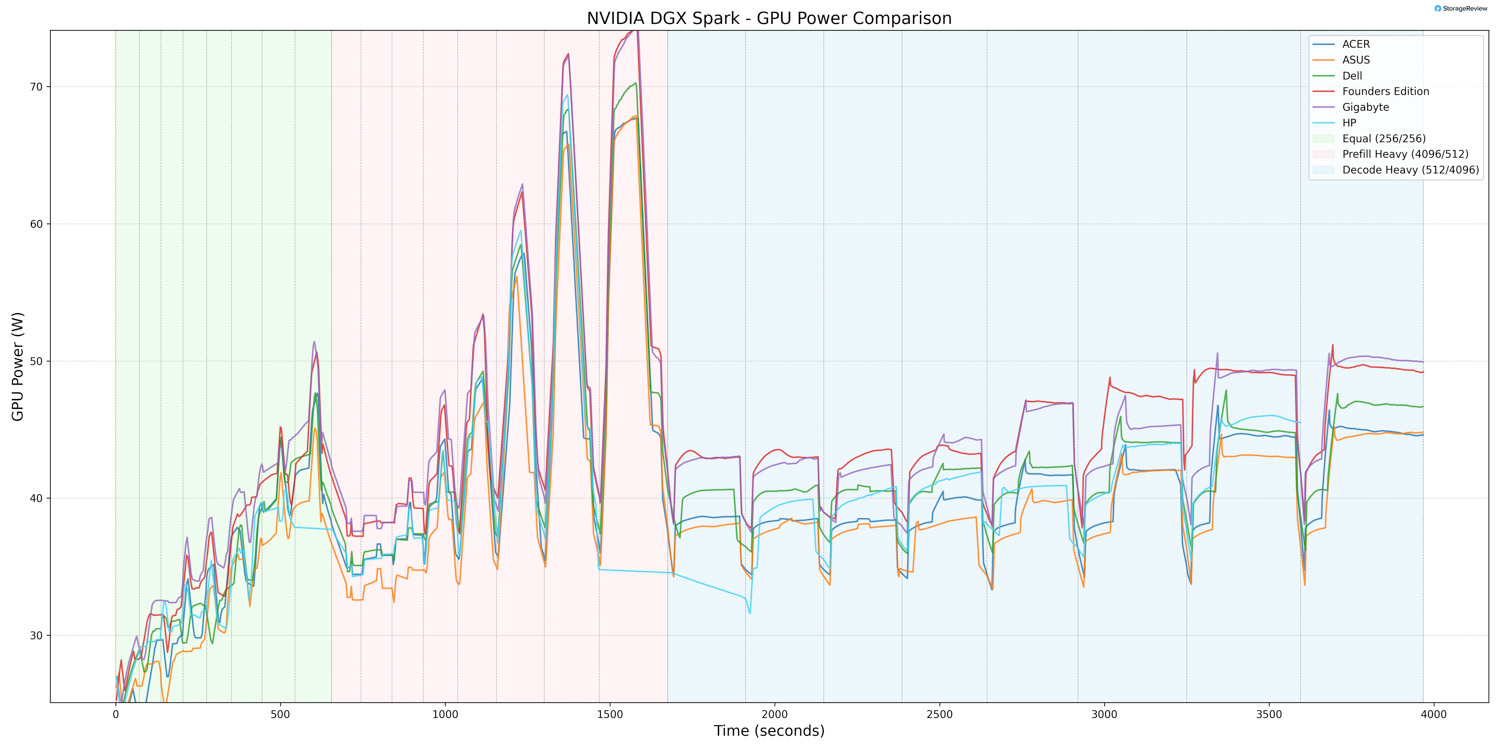Click the GPU Power (W) axis label
1500x750 pixels.
click(17, 366)
